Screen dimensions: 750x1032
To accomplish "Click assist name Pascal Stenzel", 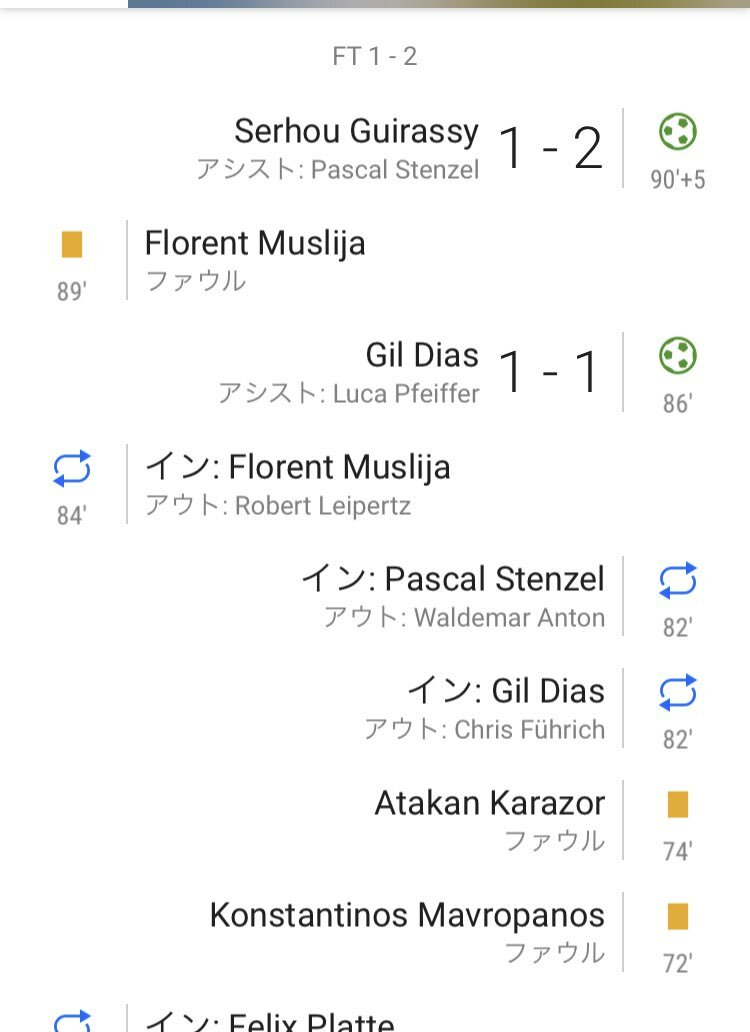I will [395, 169].
